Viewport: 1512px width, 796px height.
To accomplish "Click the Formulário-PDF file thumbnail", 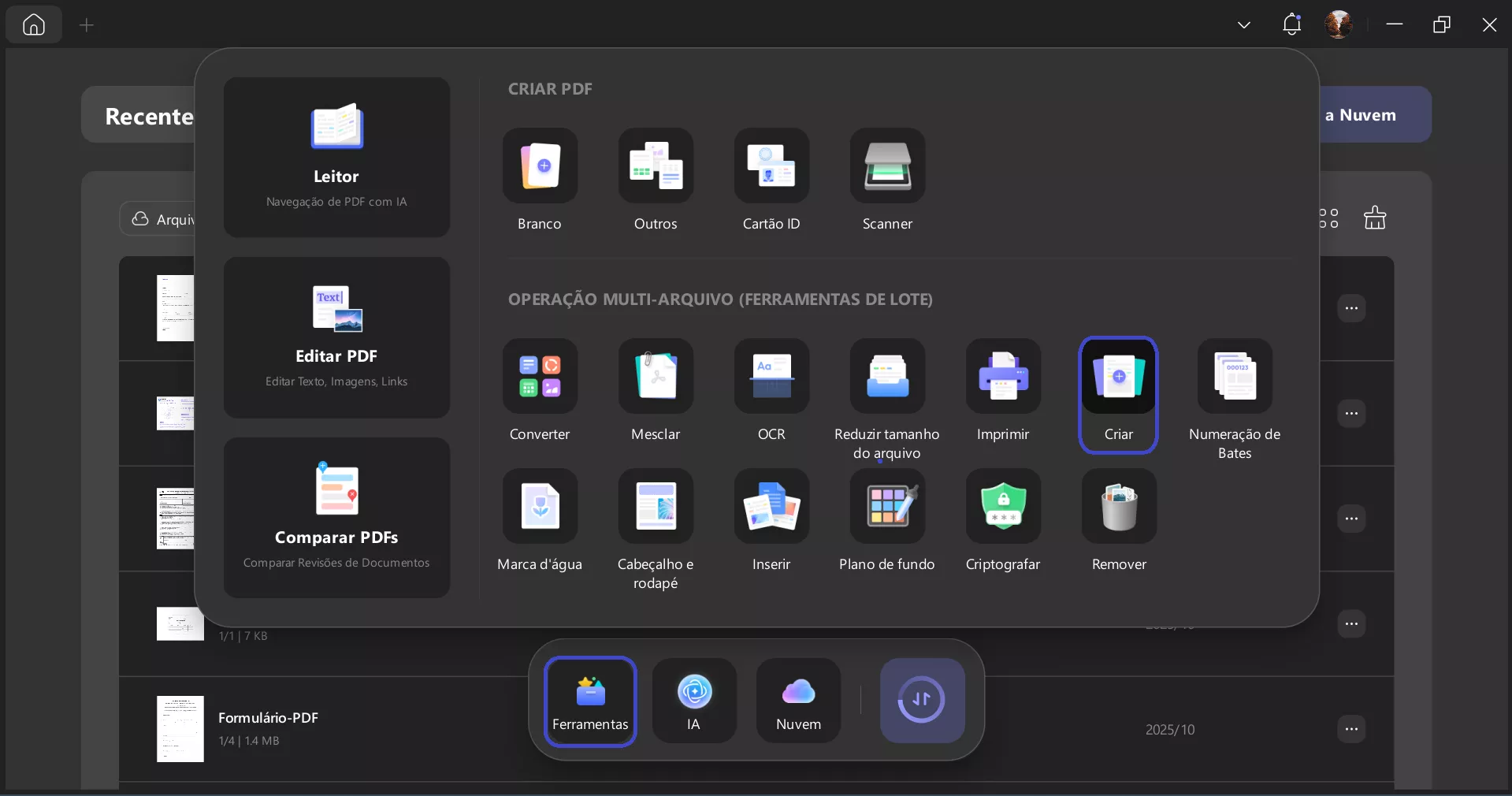I will [x=180, y=729].
